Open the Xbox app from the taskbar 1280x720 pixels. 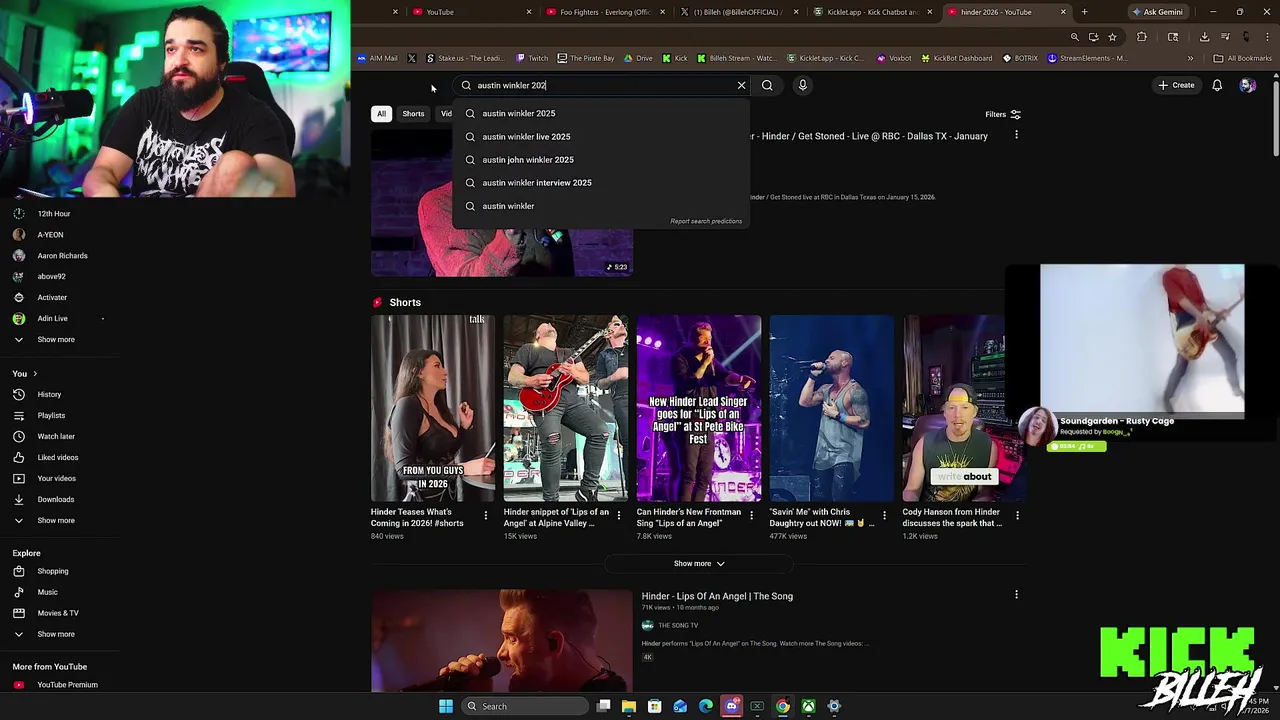(x=808, y=706)
